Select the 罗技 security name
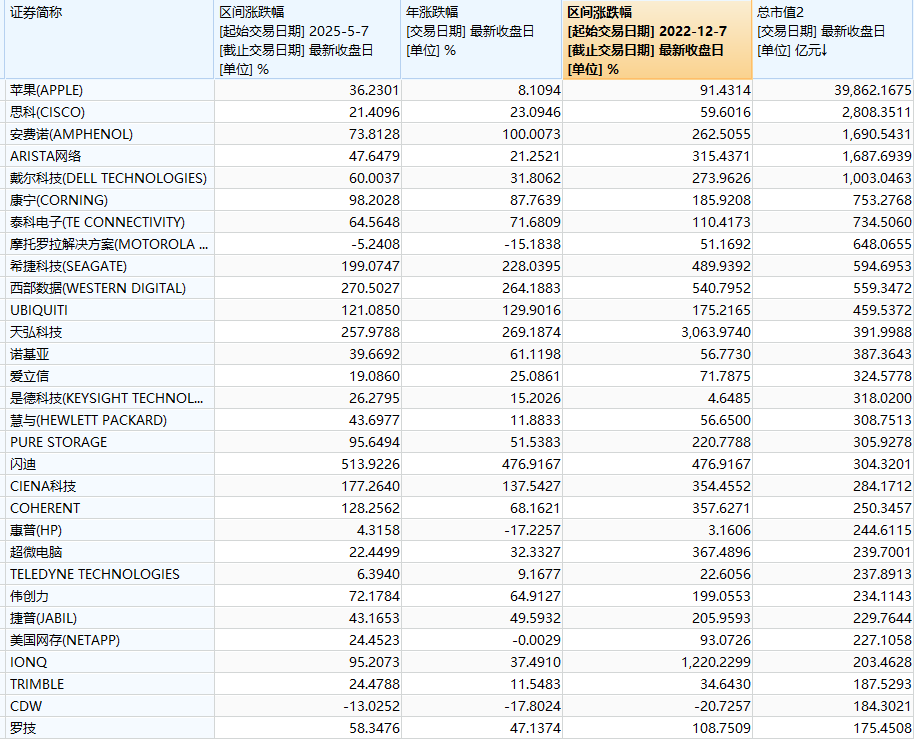Viewport: 918px width, 739px height. [23, 728]
